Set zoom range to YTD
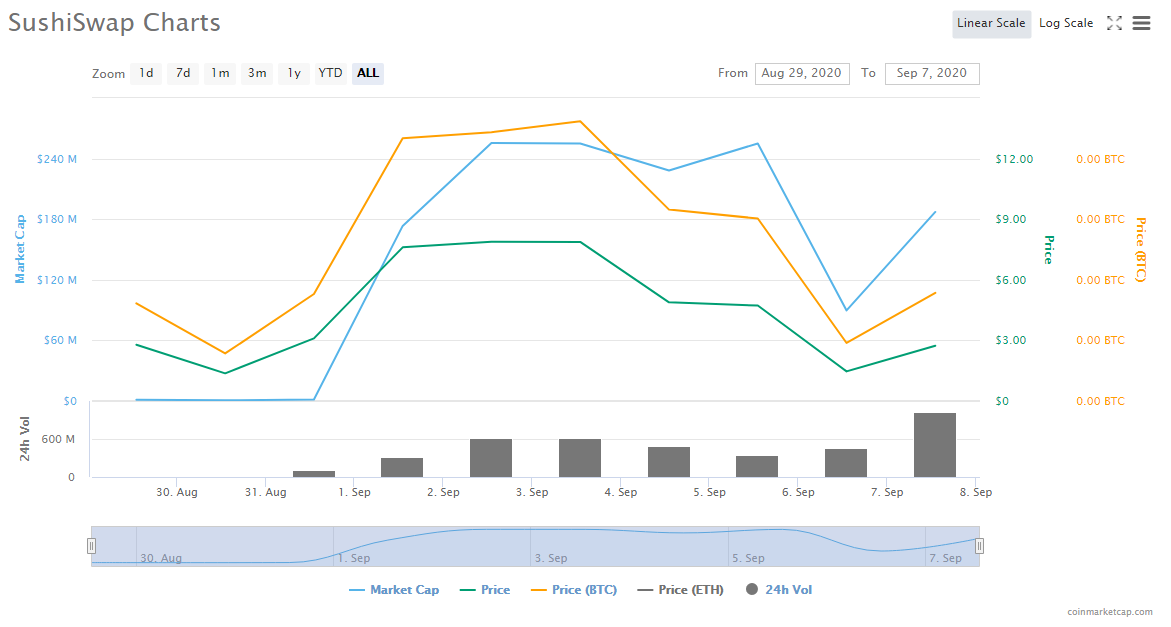The width and height of the screenshot is (1171, 627). (330, 73)
